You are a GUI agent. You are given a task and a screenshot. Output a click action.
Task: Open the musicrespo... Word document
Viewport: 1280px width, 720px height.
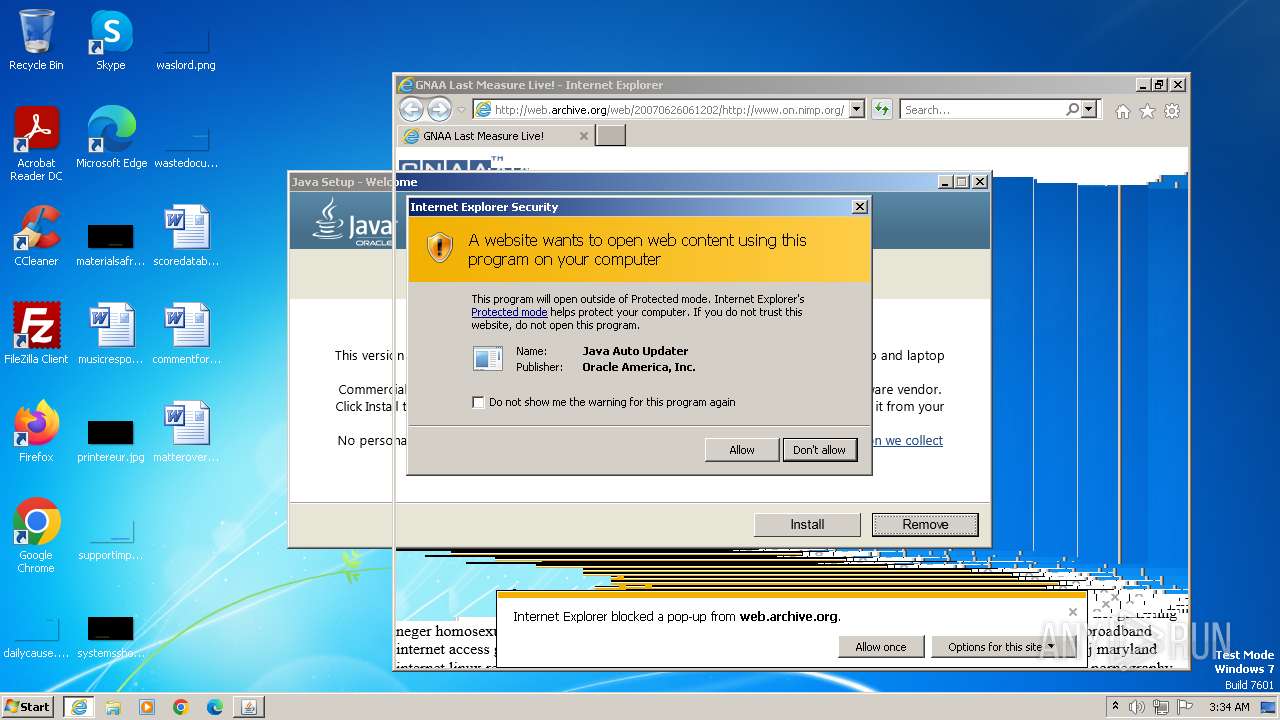click(110, 334)
